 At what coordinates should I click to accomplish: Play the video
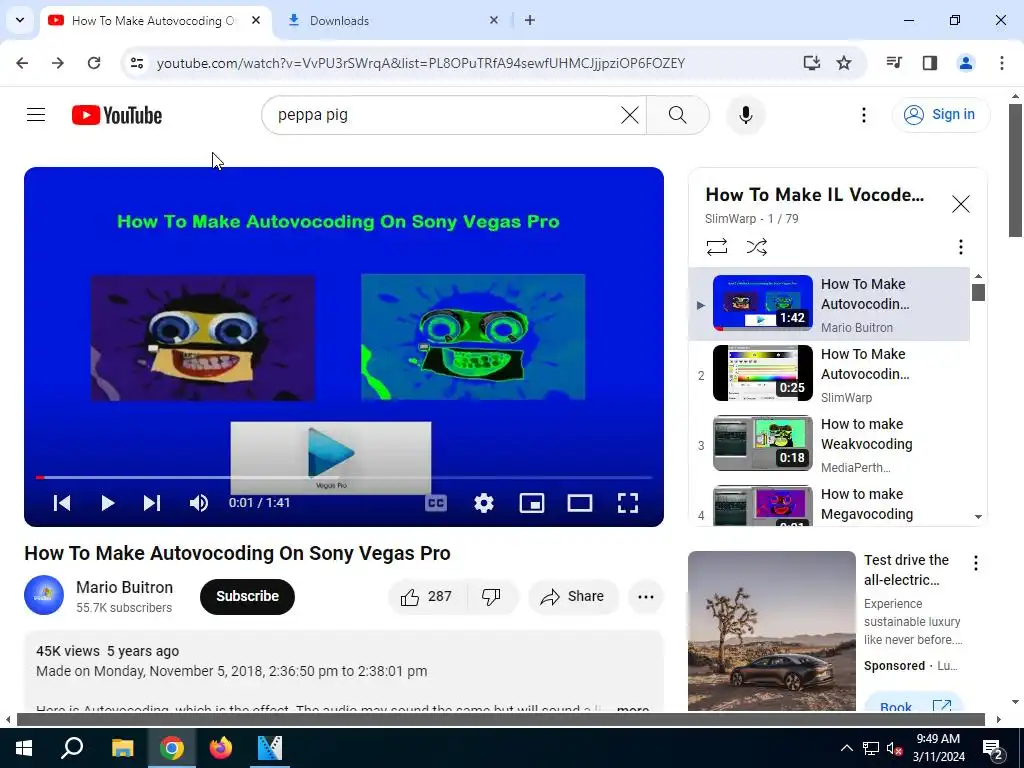tap(108, 503)
